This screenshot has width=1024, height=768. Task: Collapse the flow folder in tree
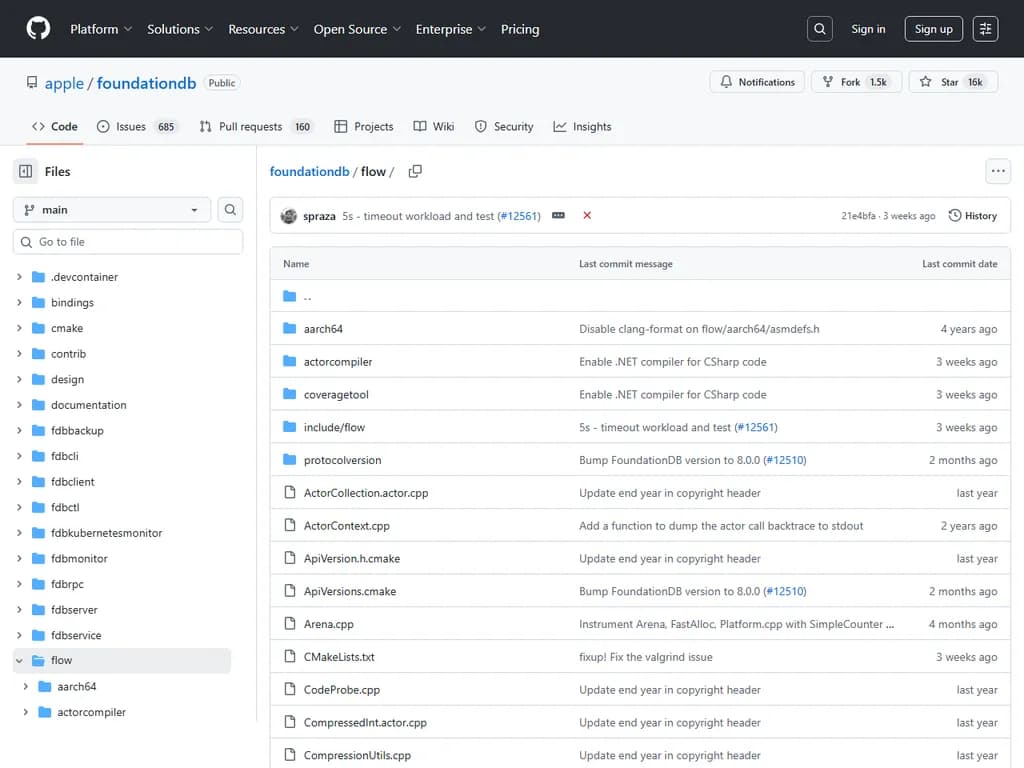click(x=19, y=661)
